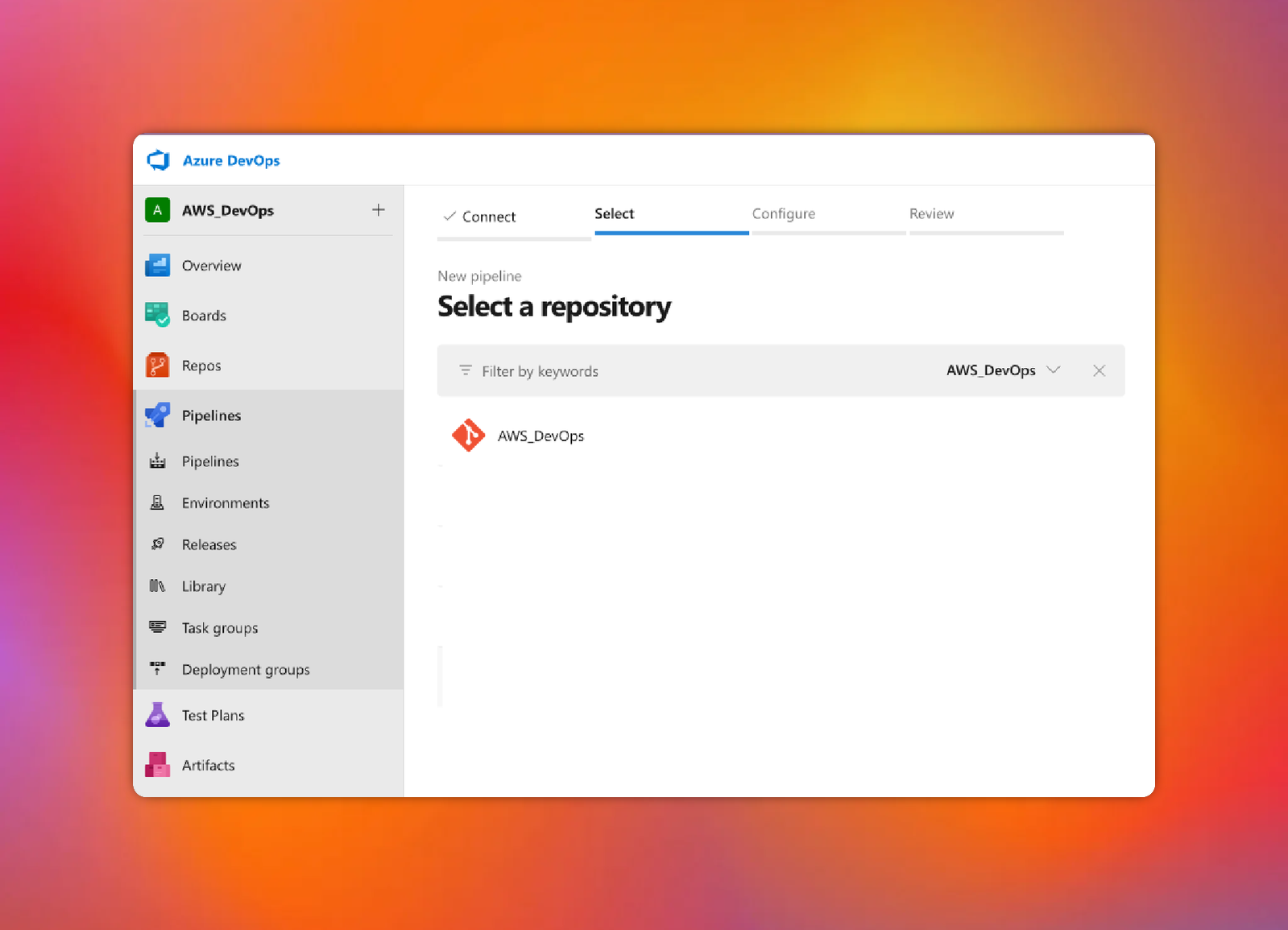Navigate to Test Plans
Screen dimensions: 1288x930
tap(213, 716)
